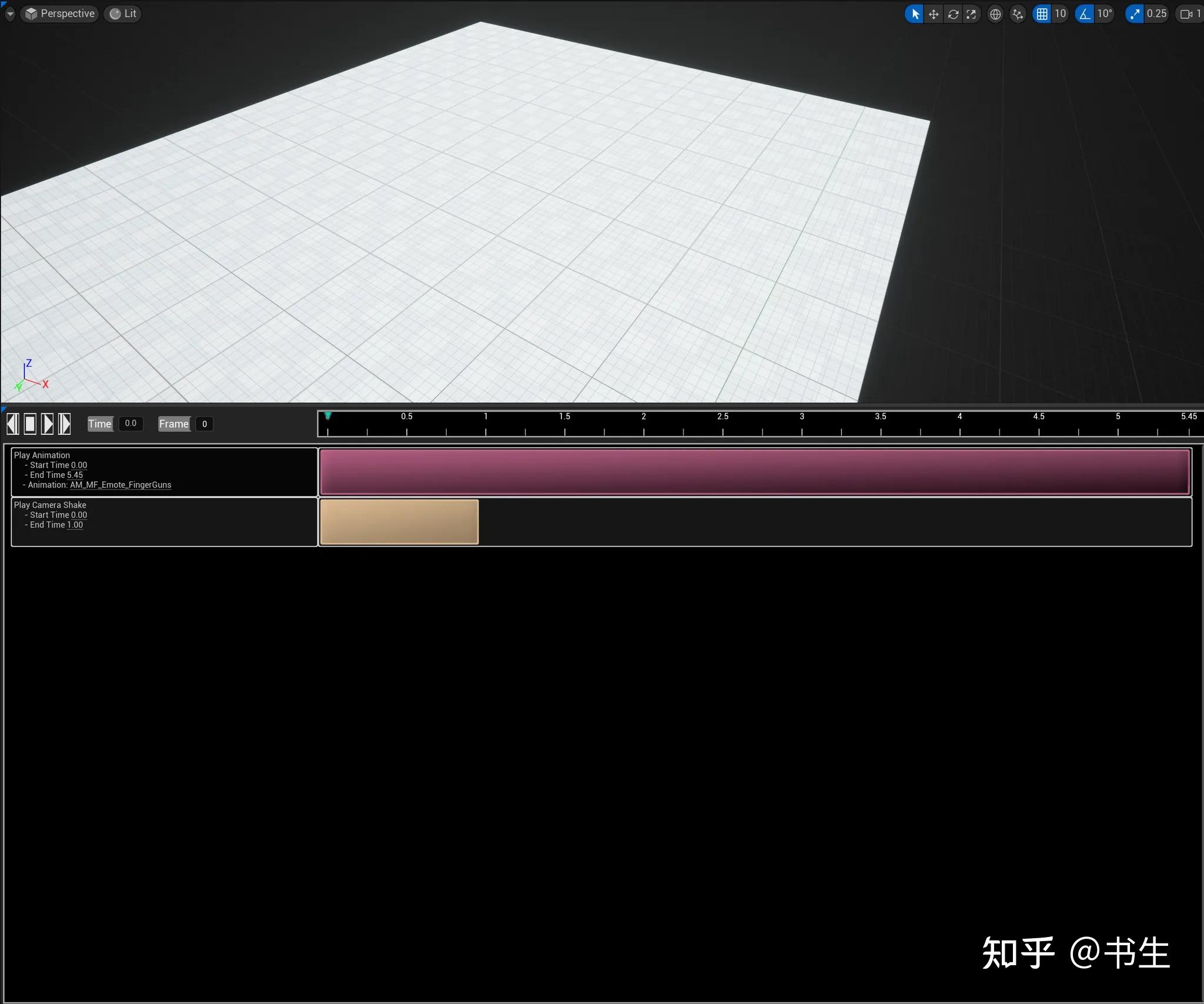Toggle grid snapping on or off

coord(1042,14)
